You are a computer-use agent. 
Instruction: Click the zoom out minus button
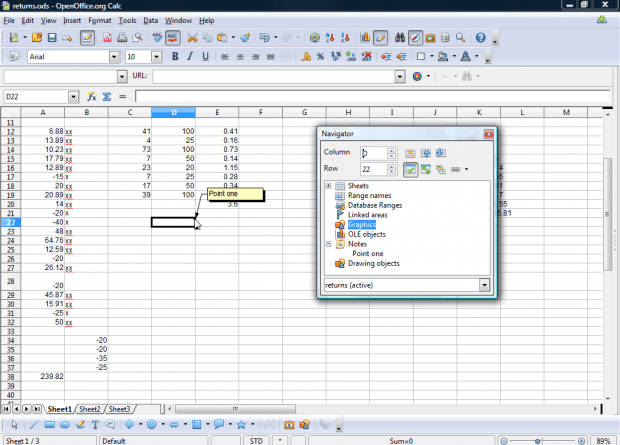tap(504, 441)
